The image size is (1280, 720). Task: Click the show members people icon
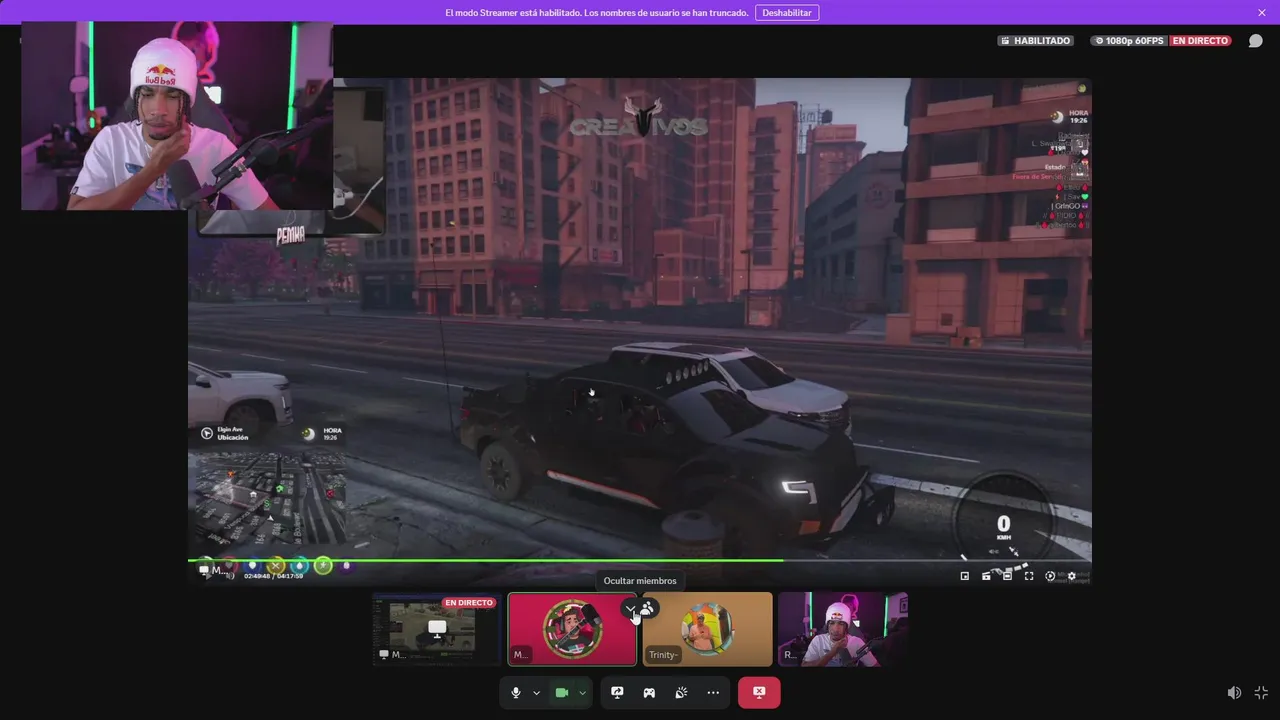647,608
